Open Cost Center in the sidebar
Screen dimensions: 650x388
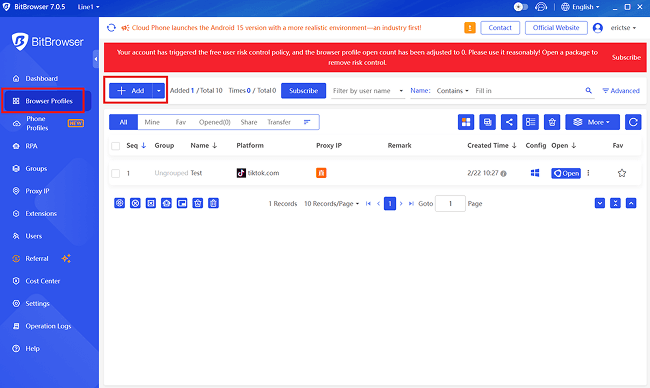tap(43, 281)
